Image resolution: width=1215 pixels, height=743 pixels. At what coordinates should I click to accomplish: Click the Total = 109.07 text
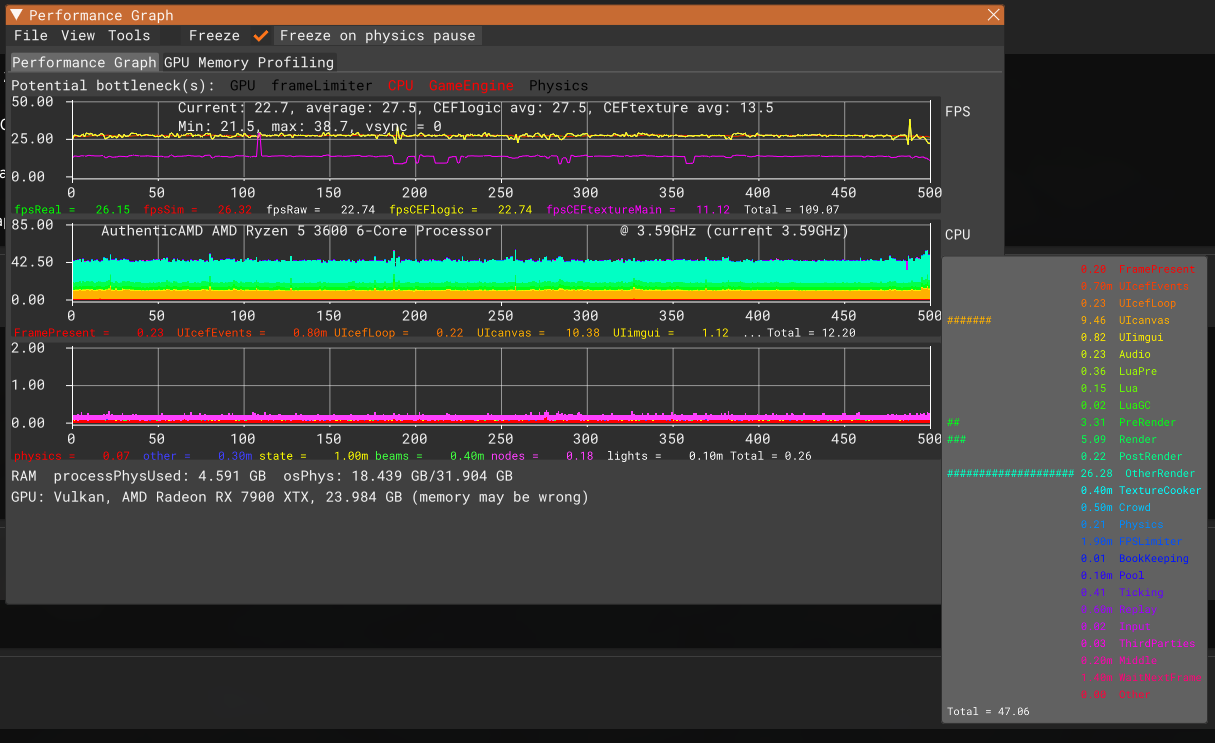[791, 210]
